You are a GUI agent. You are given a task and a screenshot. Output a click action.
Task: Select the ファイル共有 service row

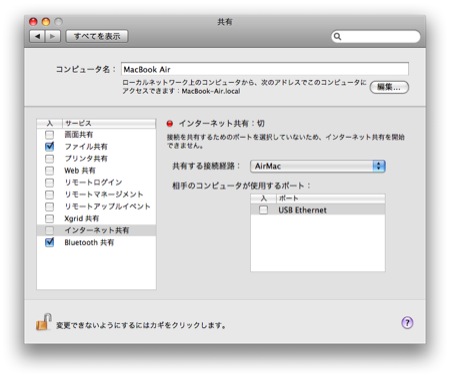[96, 147]
